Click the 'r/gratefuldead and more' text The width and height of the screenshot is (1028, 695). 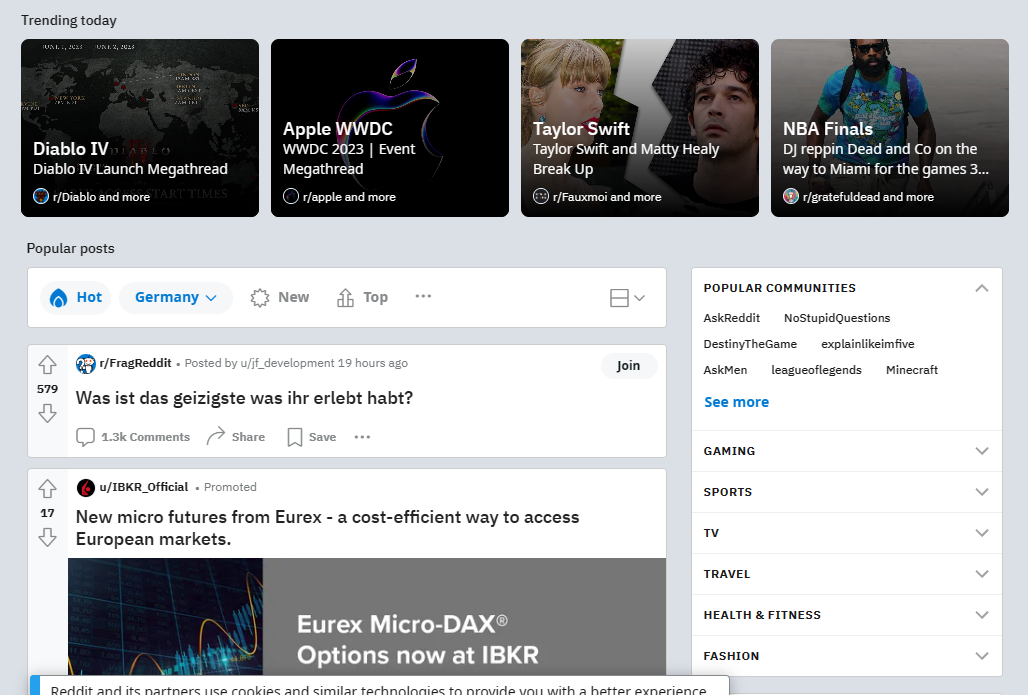click(x=868, y=197)
